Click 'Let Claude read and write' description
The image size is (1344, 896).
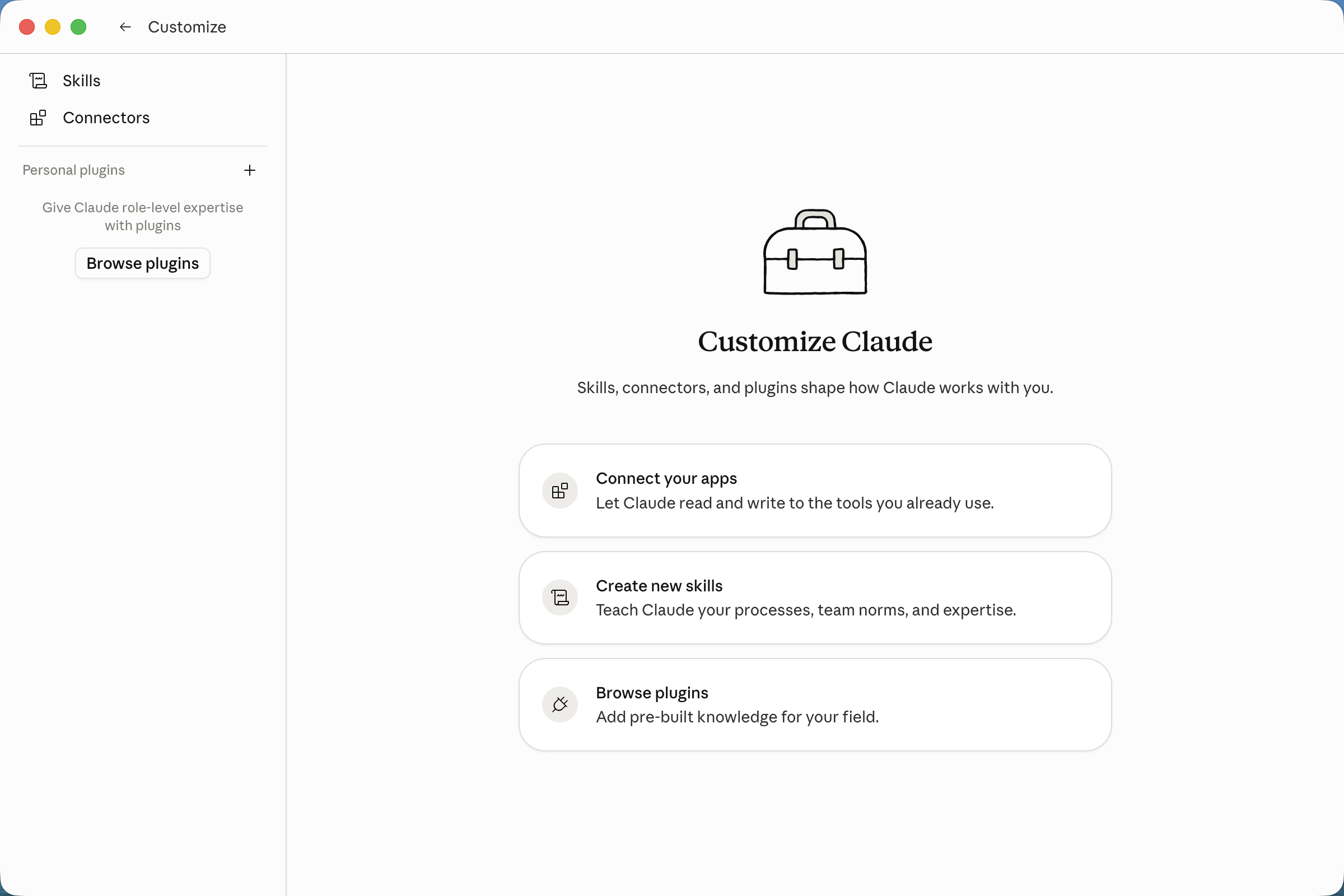click(795, 503)
